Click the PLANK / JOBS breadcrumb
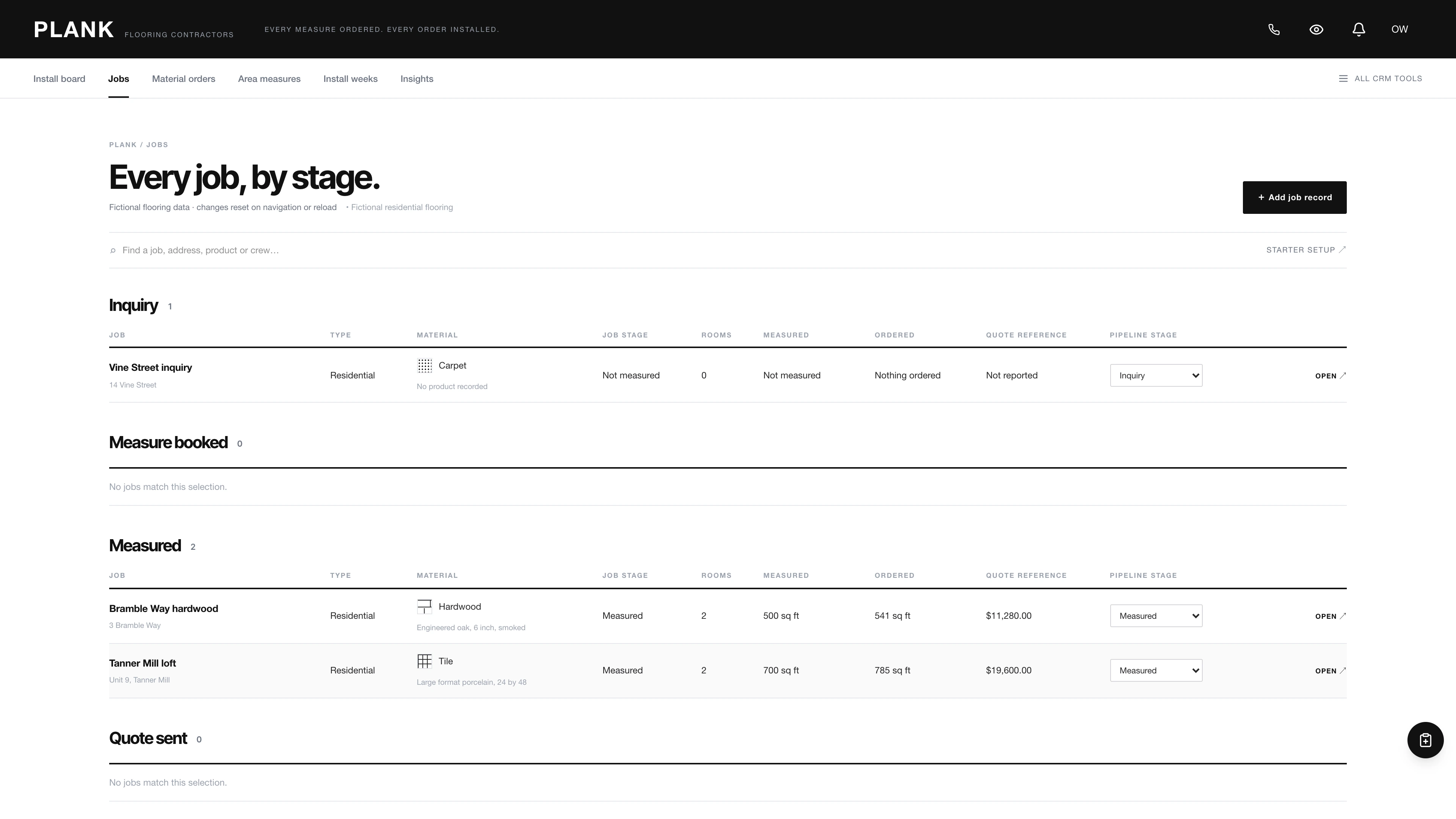The height and width of the screenshot is (819, 1456). coord(138,145)
